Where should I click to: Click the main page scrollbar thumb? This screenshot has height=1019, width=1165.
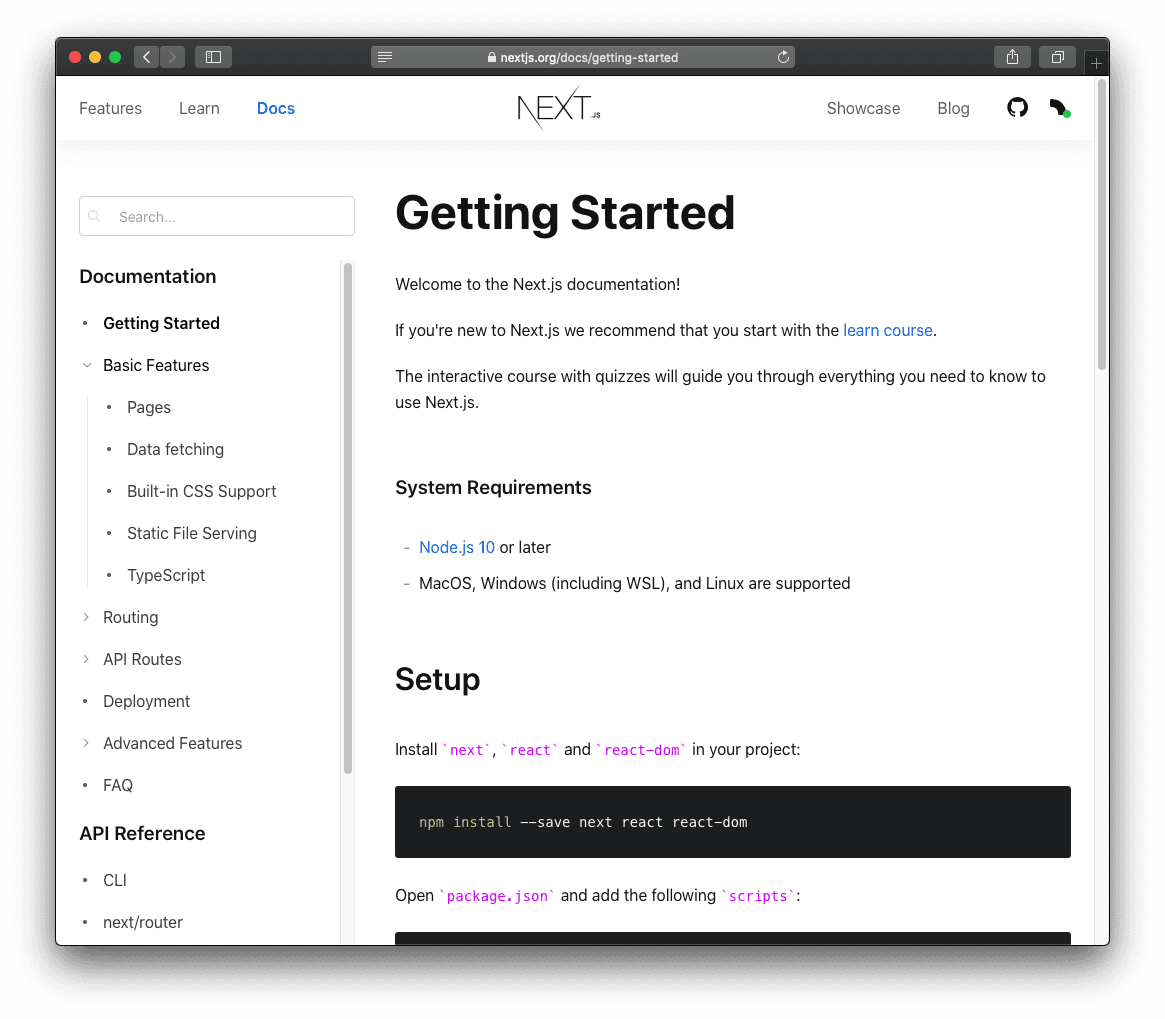(x=1102, y=224)
